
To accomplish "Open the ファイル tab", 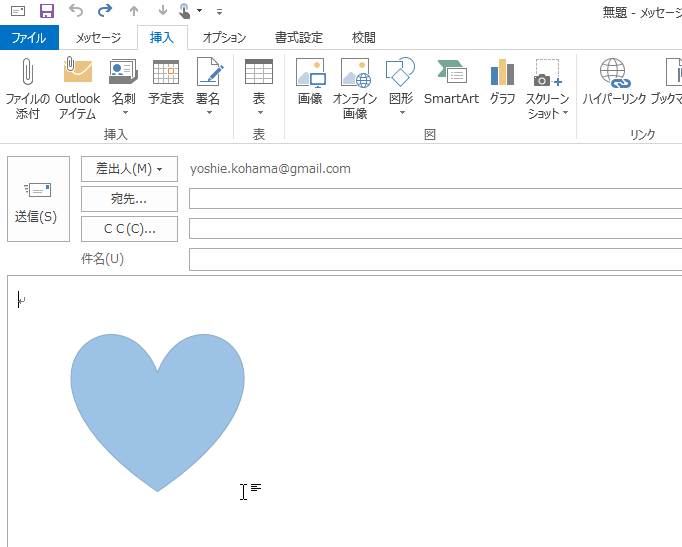I will click(x=29, y=38).
